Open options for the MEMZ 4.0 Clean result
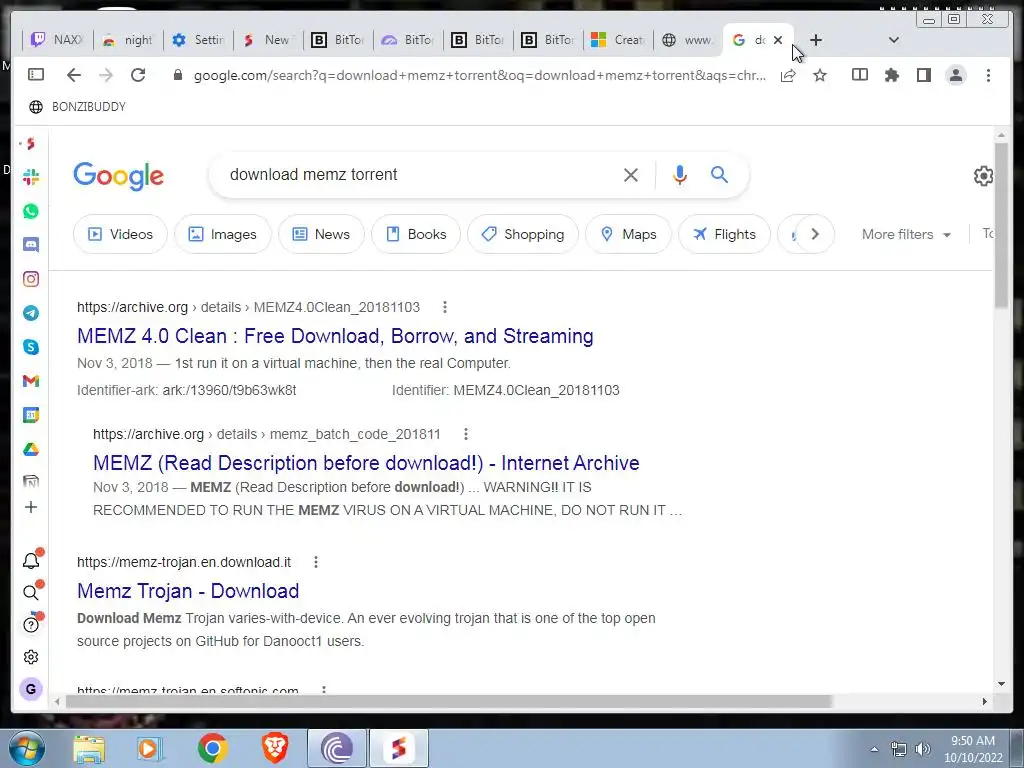Viewport: 1024px width, 768px height. [x=445, y=307]
